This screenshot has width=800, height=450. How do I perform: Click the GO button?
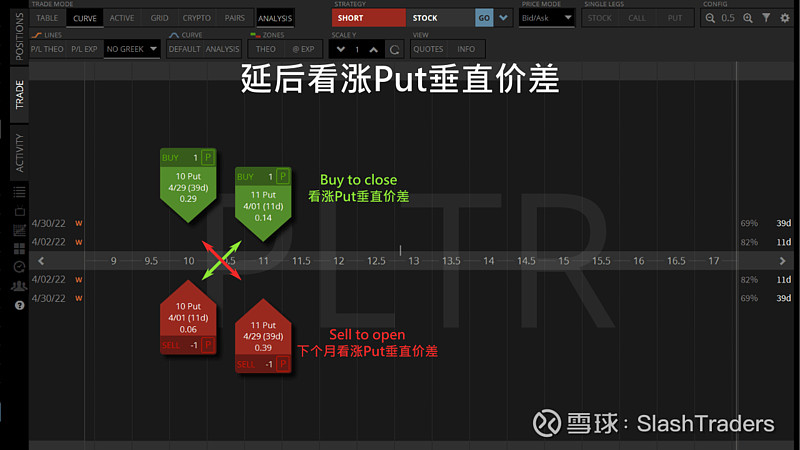pyautogui.click(x=484, y=18)
